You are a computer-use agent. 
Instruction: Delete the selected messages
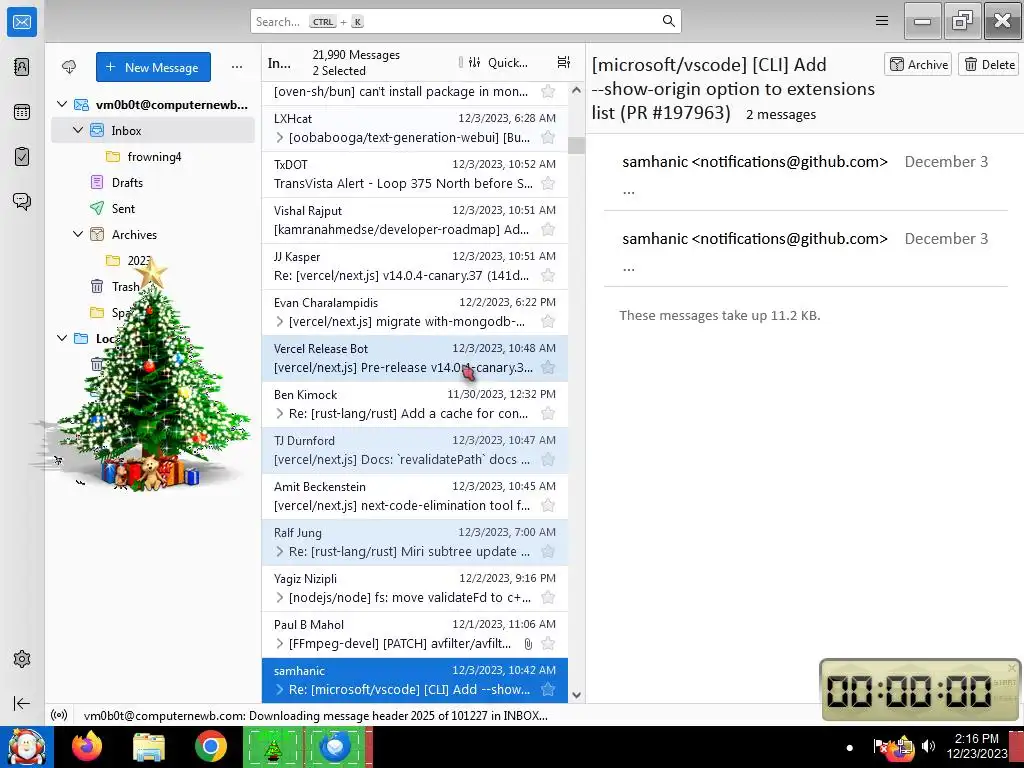click(x=989, y=64)
